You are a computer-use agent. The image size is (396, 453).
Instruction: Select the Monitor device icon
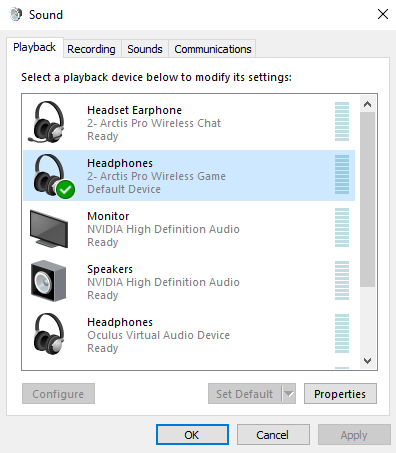pyautogui.click(x=49, y=228)
